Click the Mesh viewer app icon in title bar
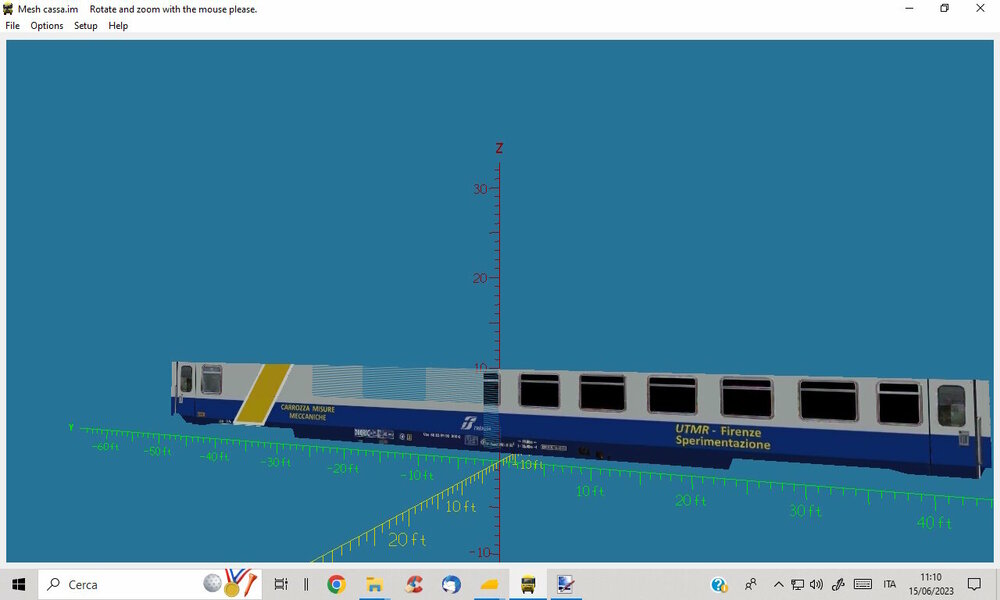 [x=8, y=9]
